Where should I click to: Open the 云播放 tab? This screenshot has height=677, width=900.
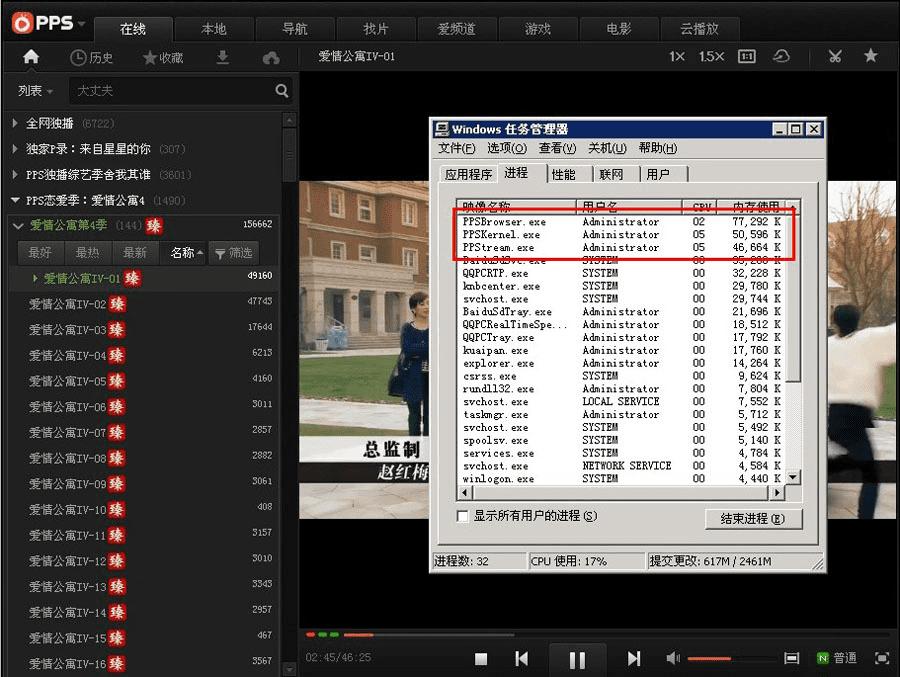point(700,29)
